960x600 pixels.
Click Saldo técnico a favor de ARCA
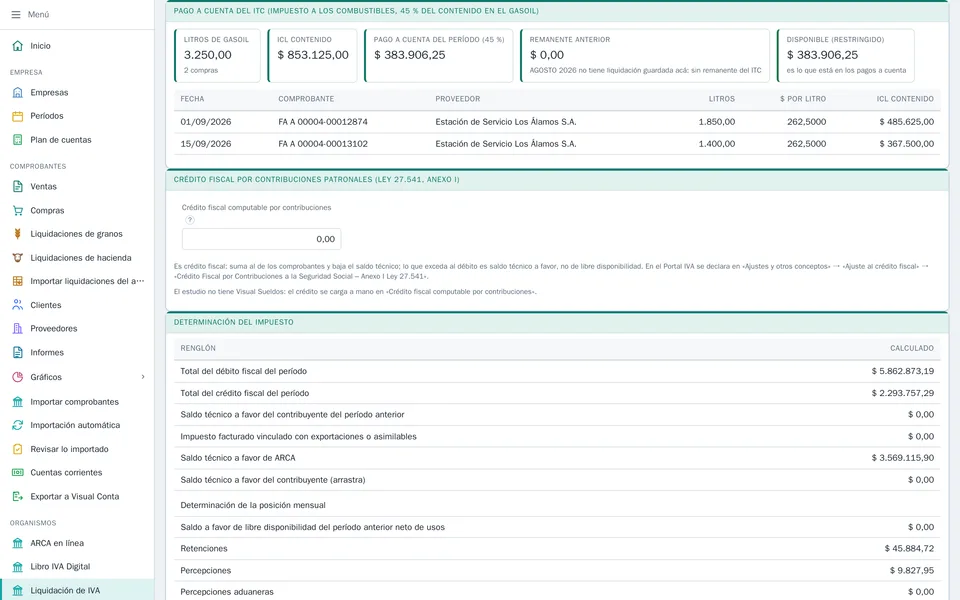(x=557, y=458)
